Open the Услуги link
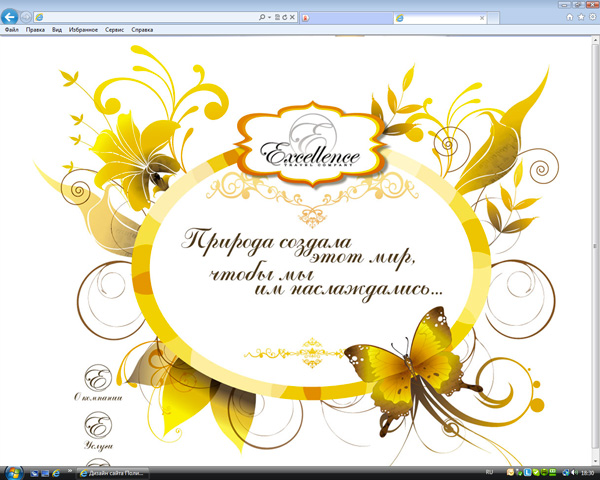Viewport: 600px width, 480px height. pyautogui.click(x=98, y=446)
